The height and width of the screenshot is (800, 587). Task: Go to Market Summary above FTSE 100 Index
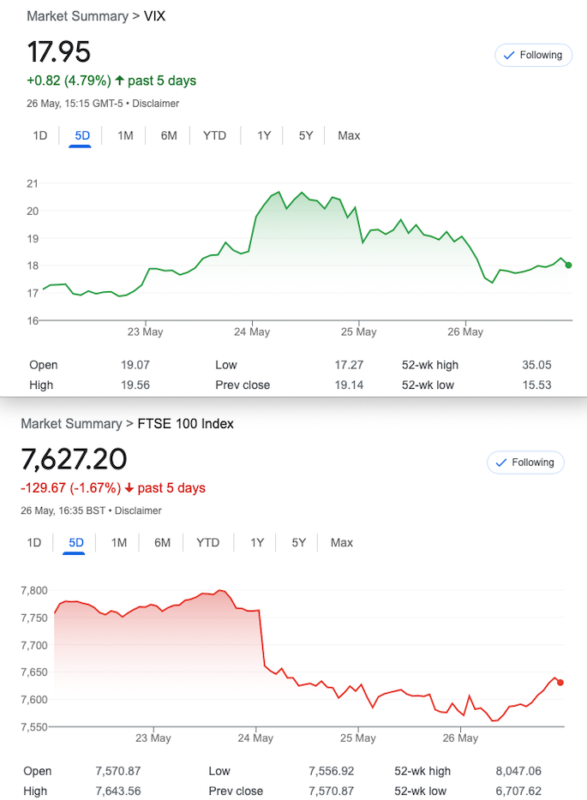(x=71, y=423)
